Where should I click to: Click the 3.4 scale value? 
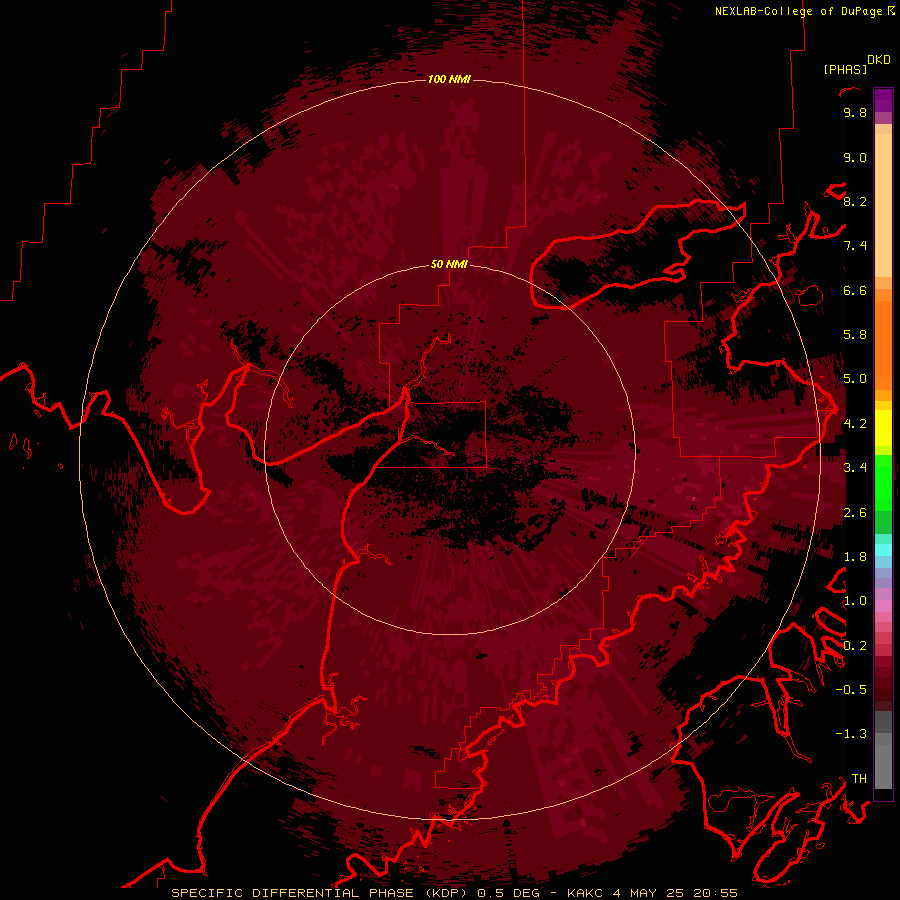pyautogui.click(x=855, y=468)
